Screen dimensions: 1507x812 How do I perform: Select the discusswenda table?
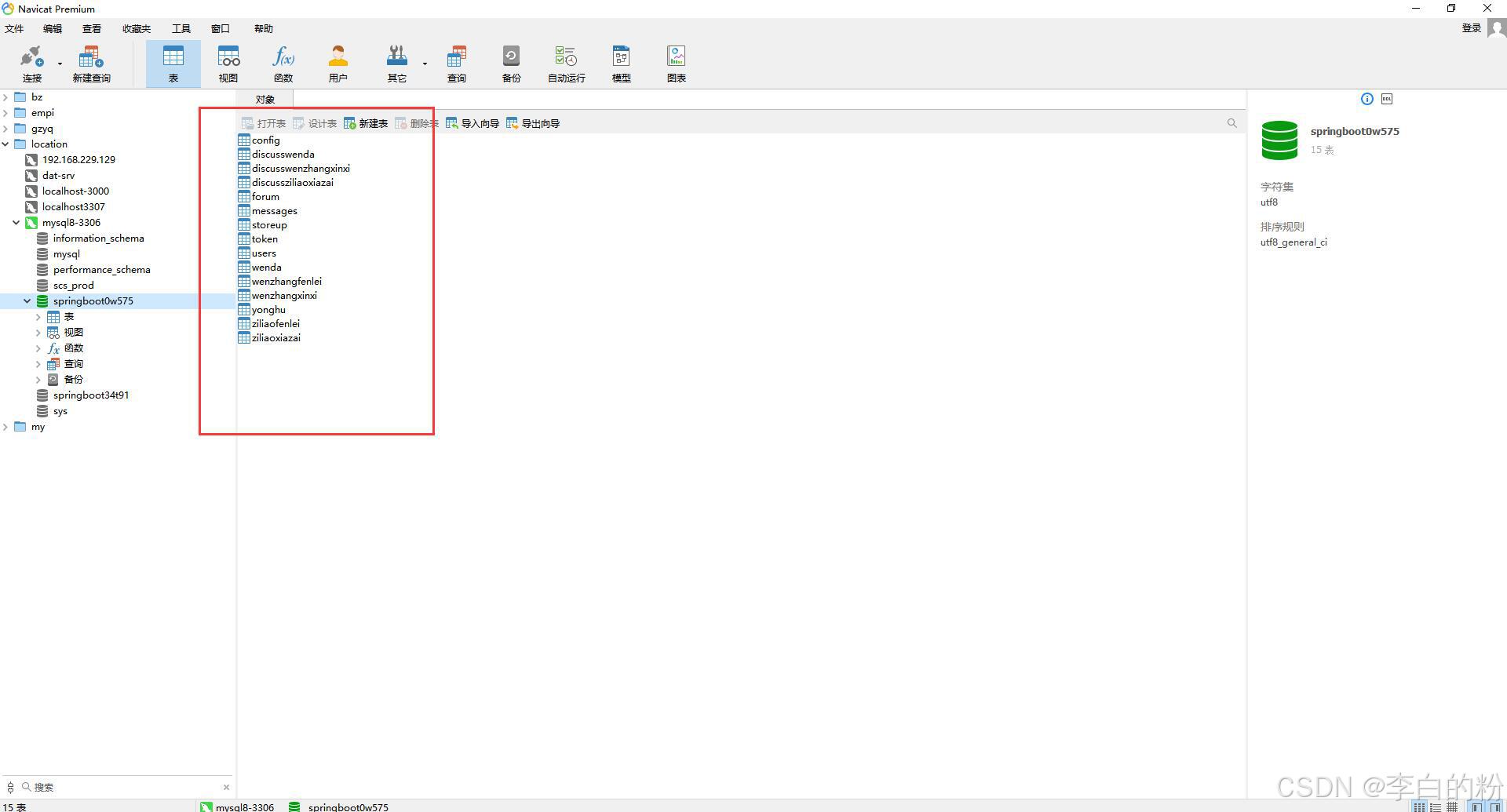276,155
